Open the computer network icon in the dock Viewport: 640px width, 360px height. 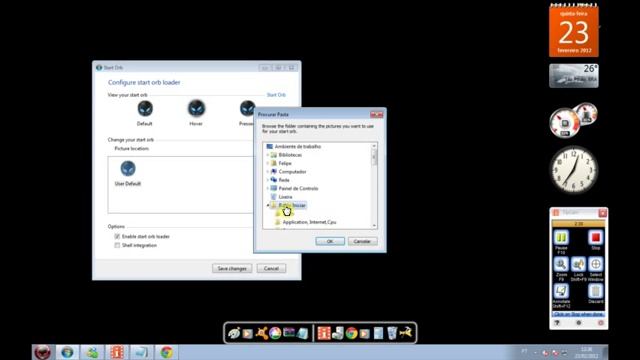tap(338, 333)
